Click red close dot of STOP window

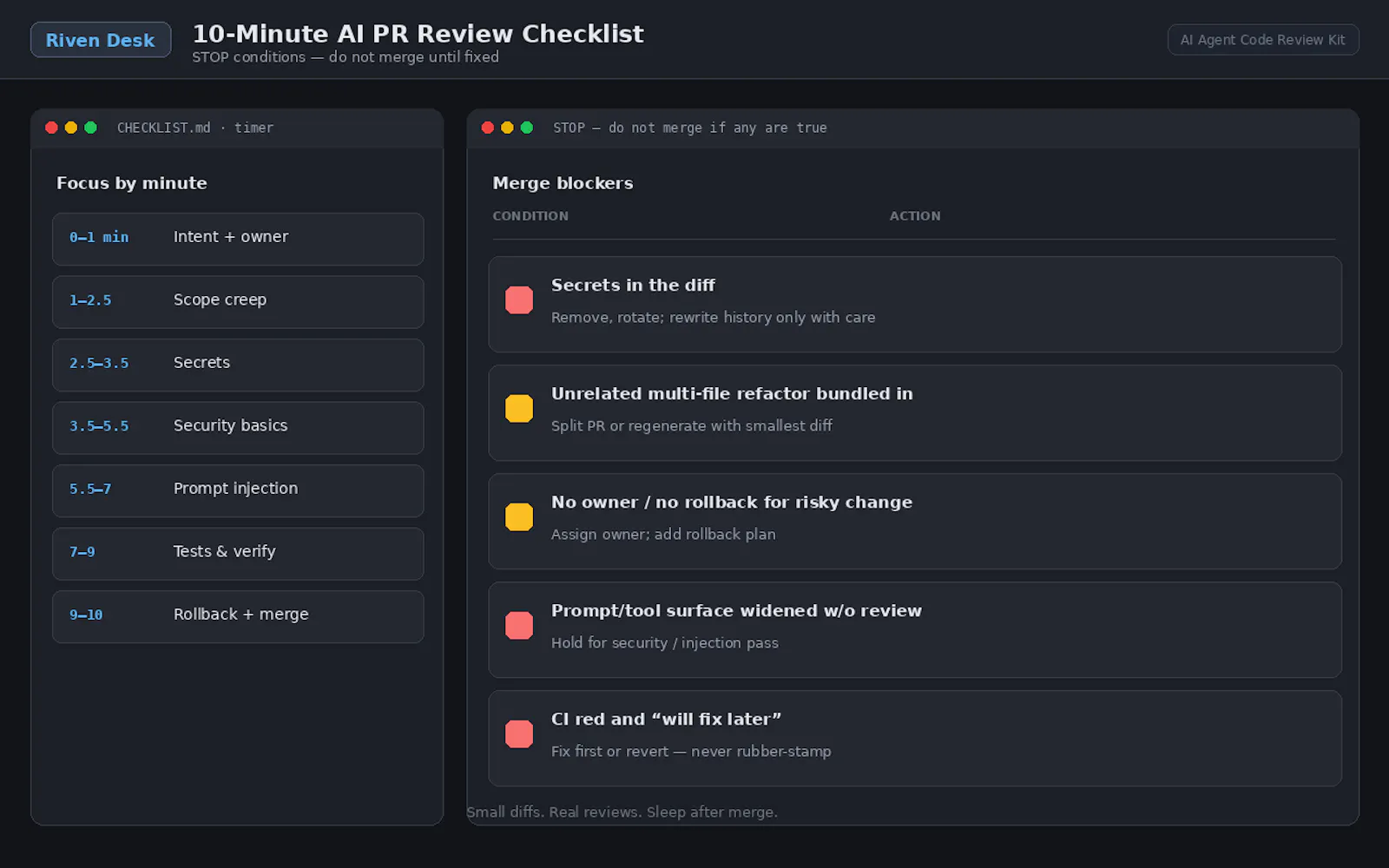488,128
